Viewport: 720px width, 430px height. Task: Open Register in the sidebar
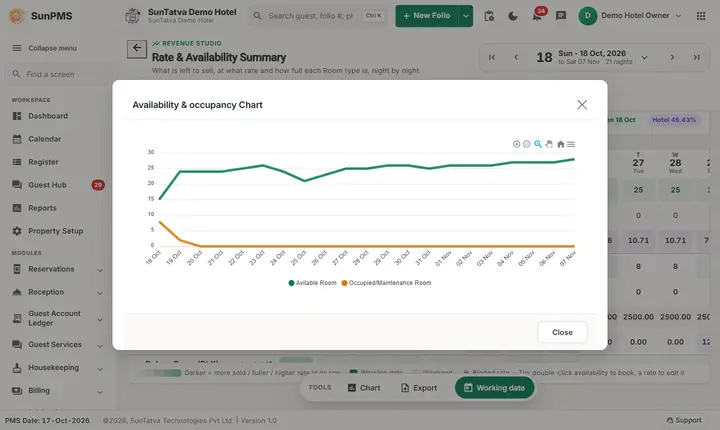coord(43,162)
